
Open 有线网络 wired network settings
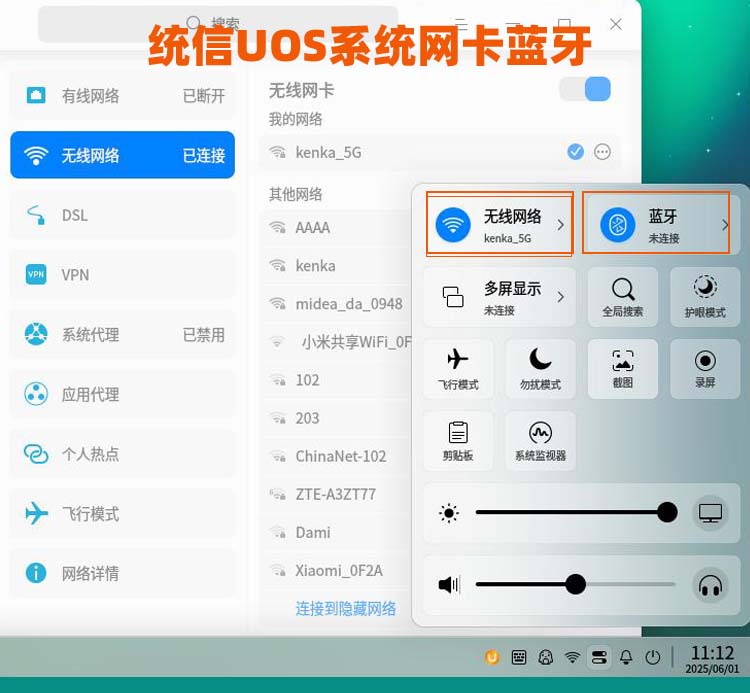[x=122, y=96]
